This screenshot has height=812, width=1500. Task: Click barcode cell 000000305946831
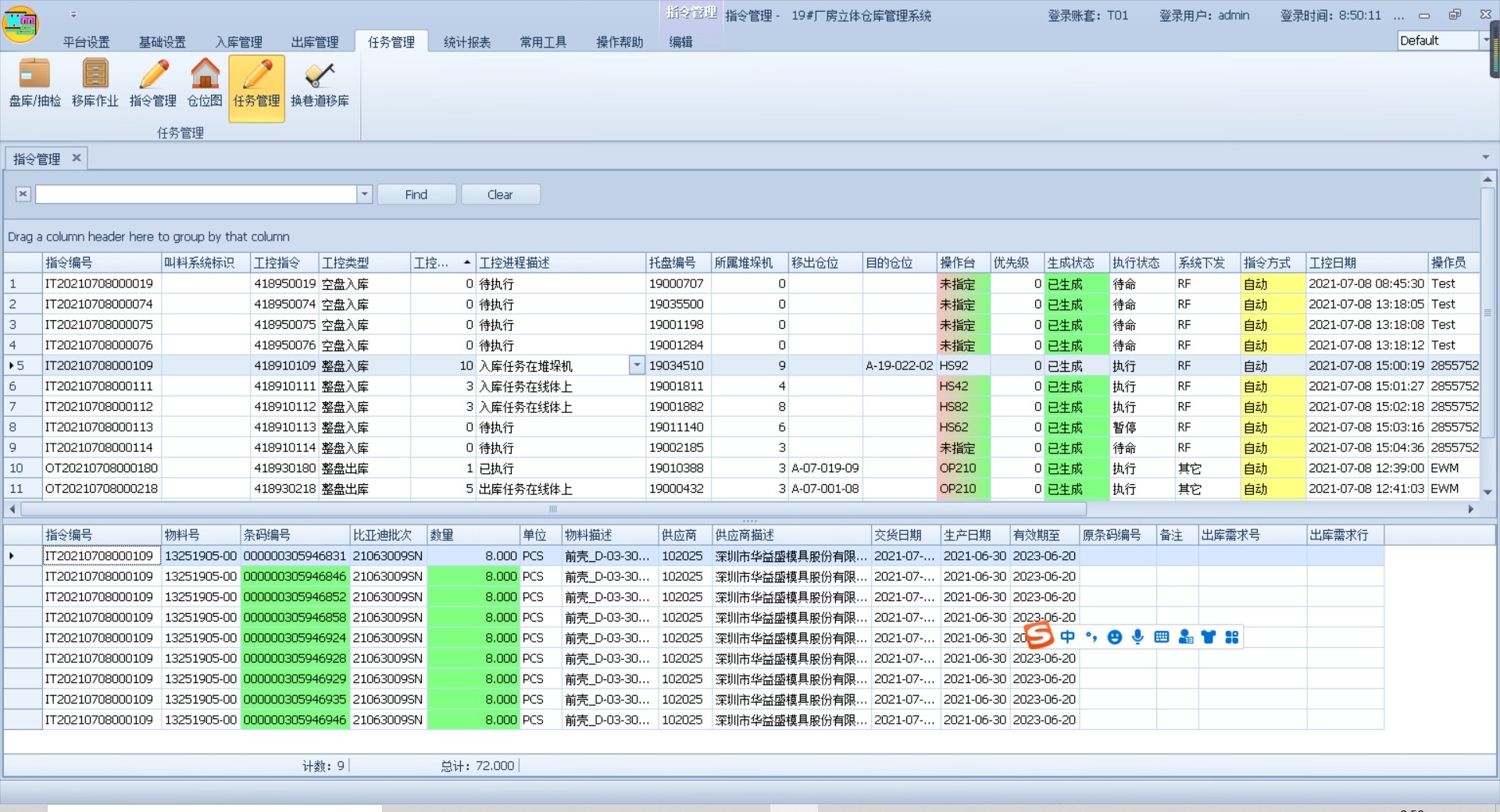[295, 556]
